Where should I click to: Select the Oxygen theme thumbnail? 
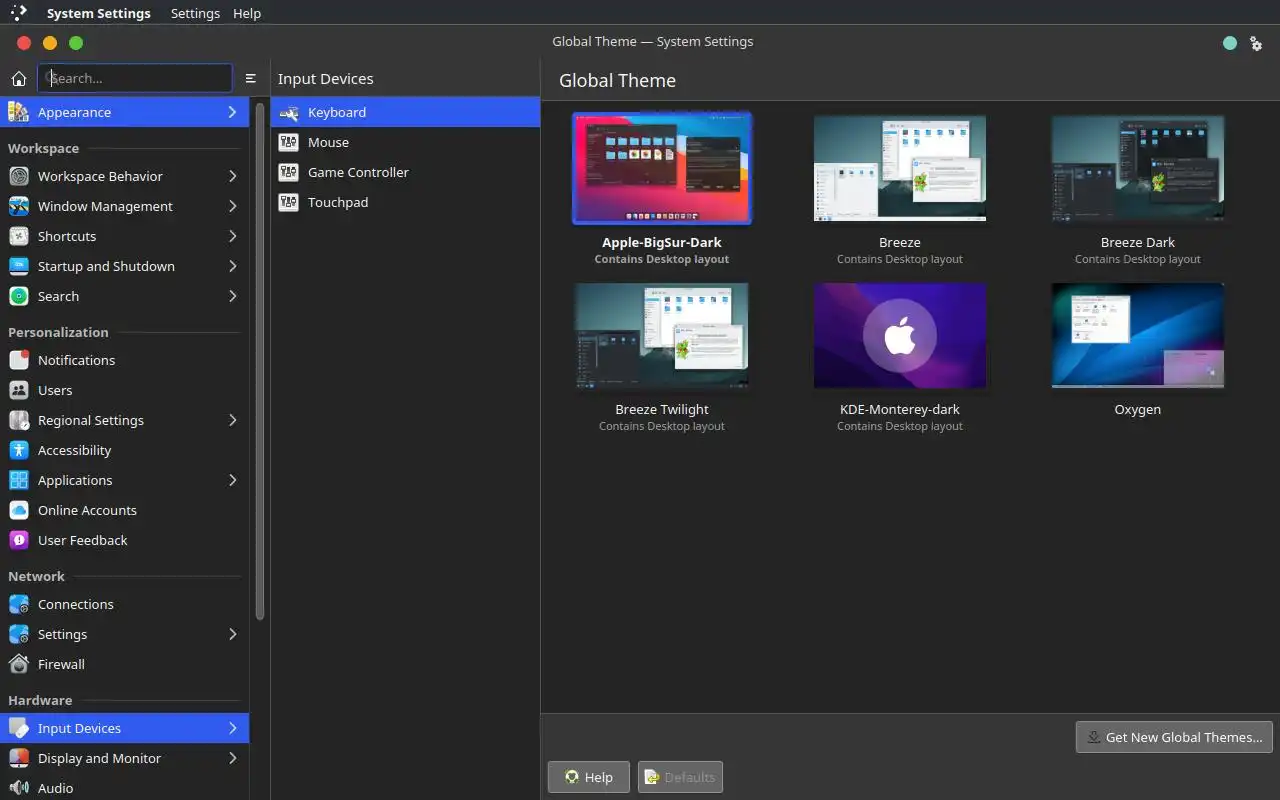click(x=1138, y=335)
